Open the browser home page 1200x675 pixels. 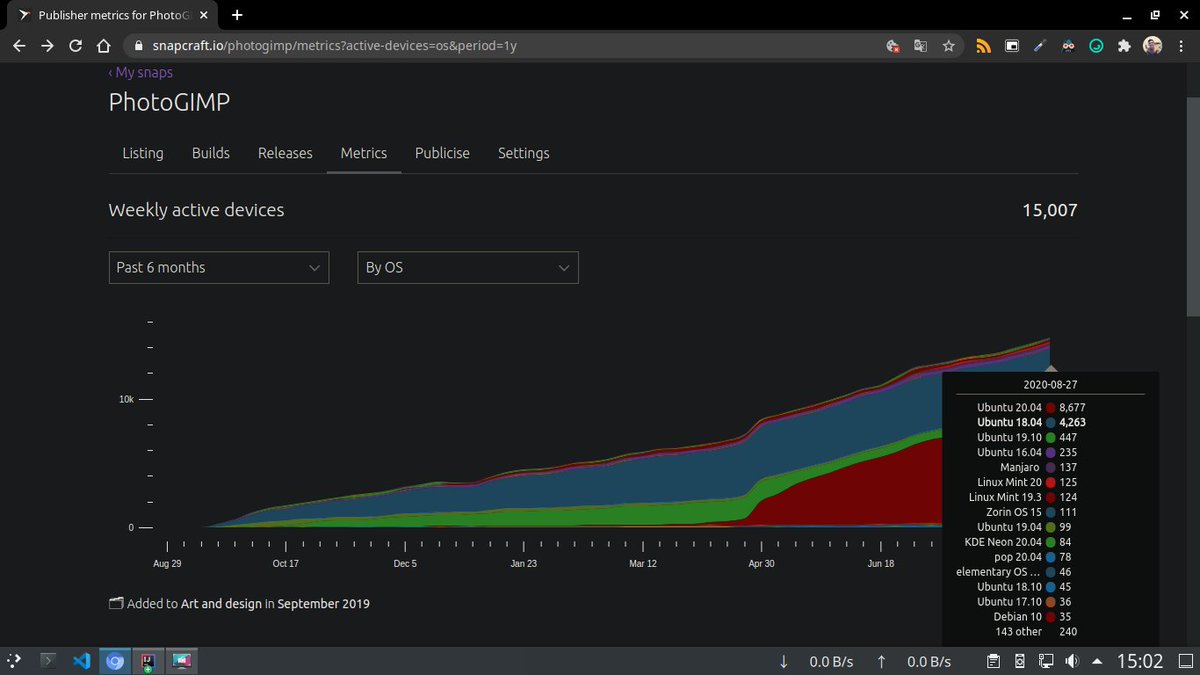[x=102, y=46]
